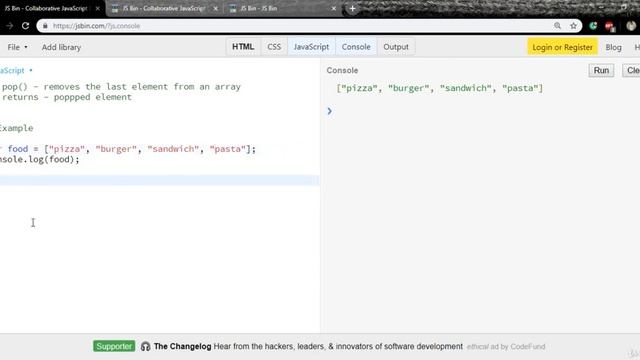The height and width of the screenshot is (360, 640).
Task: Switch to the 'JS Bin - JS Bin' tab
Action: click(x=282, y=8)
